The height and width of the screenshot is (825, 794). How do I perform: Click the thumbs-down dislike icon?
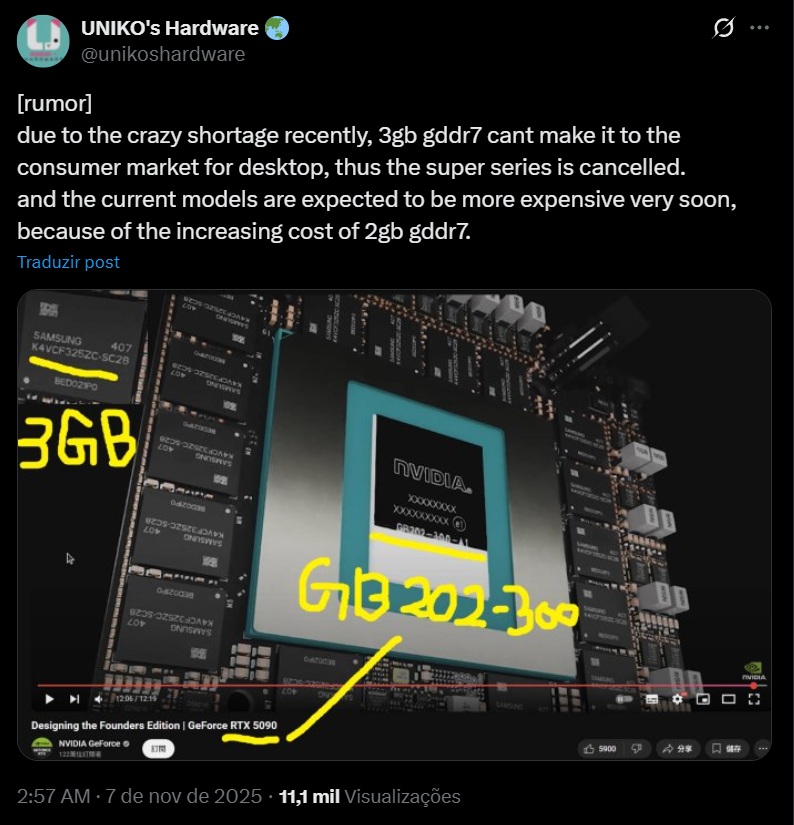tap(637, 748)
